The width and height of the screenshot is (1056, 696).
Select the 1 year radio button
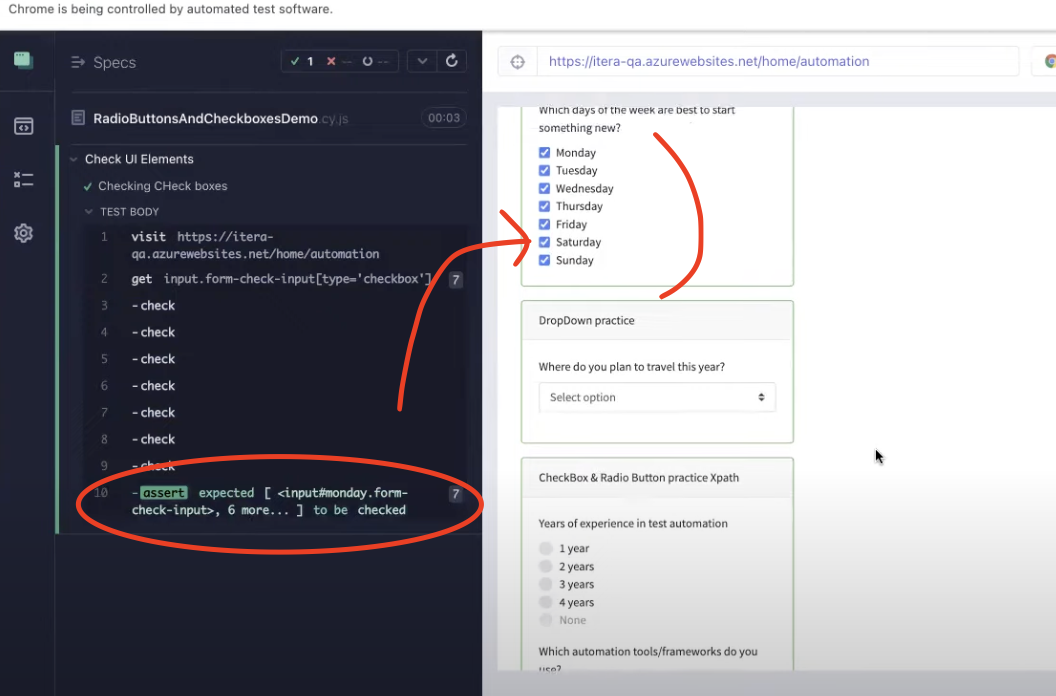coord(546,548)
